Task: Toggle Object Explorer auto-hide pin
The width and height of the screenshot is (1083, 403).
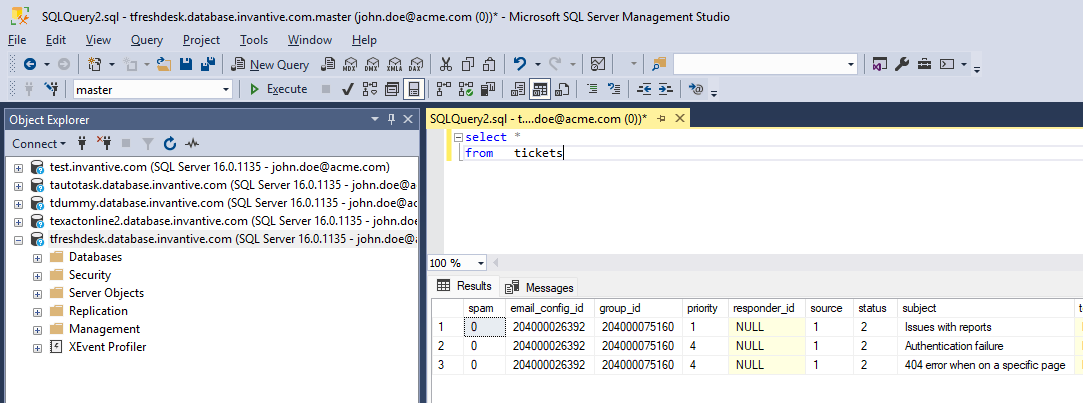Action: [391, 120]
